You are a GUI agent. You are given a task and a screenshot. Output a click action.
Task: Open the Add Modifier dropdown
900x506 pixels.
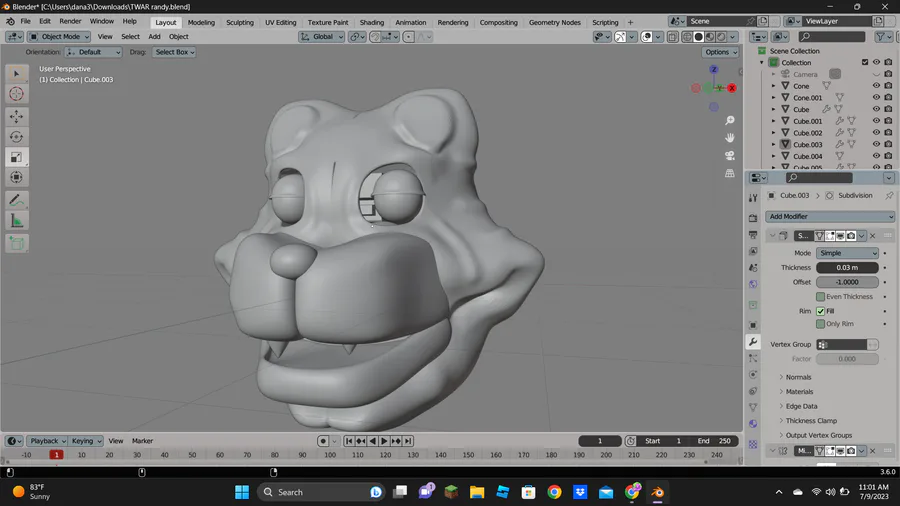(x=830, y=216)
